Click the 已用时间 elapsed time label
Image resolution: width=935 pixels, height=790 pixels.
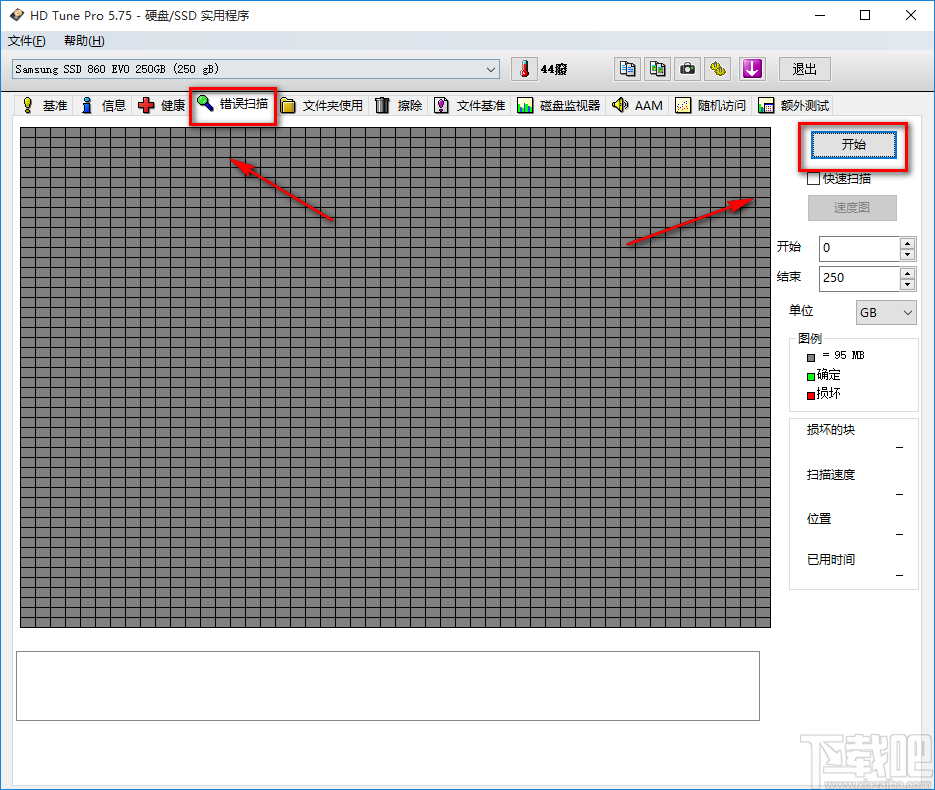pyautogui.click(x=831, y=560)
